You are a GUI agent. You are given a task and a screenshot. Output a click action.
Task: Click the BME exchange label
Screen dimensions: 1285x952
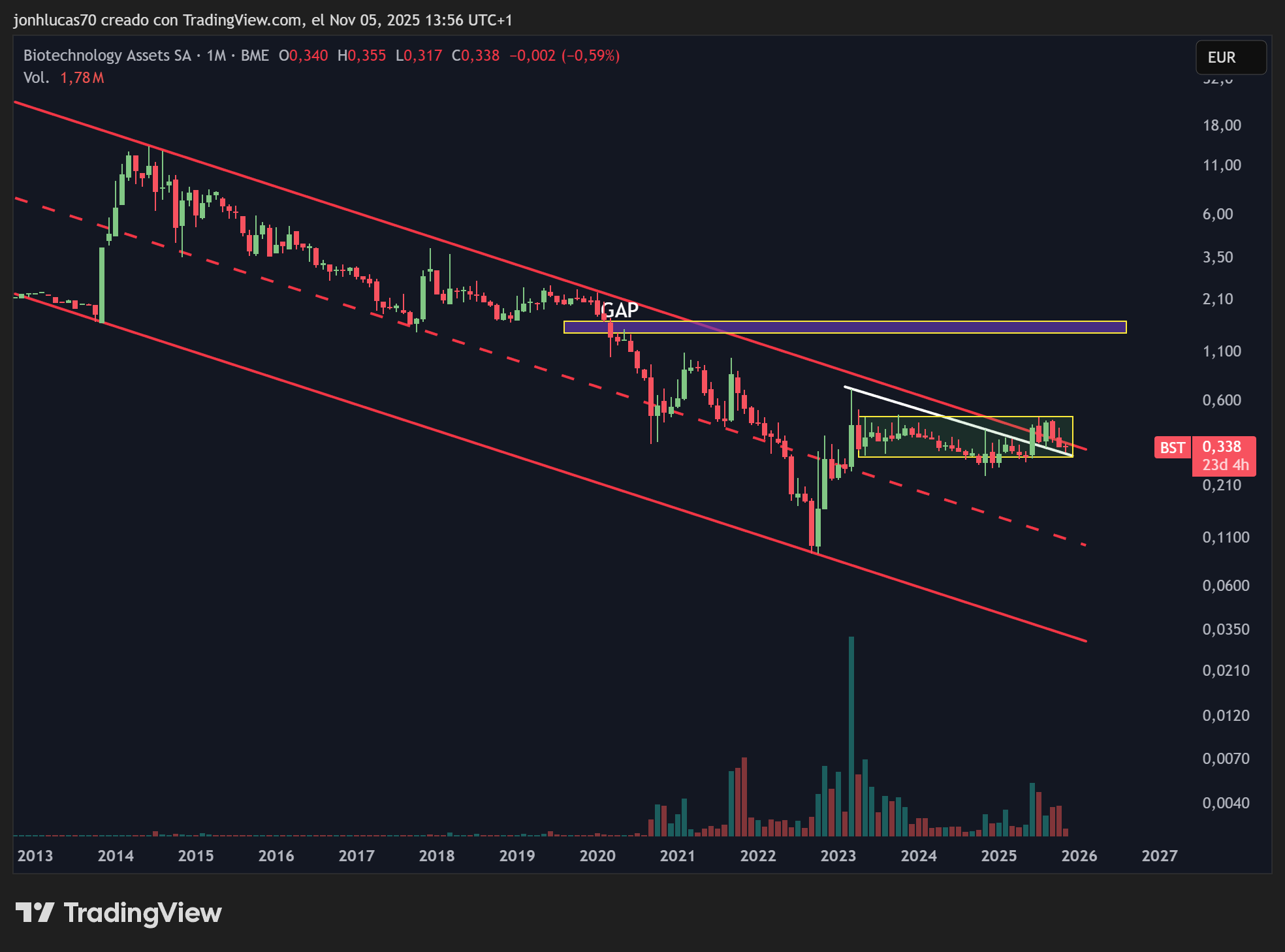coord(255,56)
